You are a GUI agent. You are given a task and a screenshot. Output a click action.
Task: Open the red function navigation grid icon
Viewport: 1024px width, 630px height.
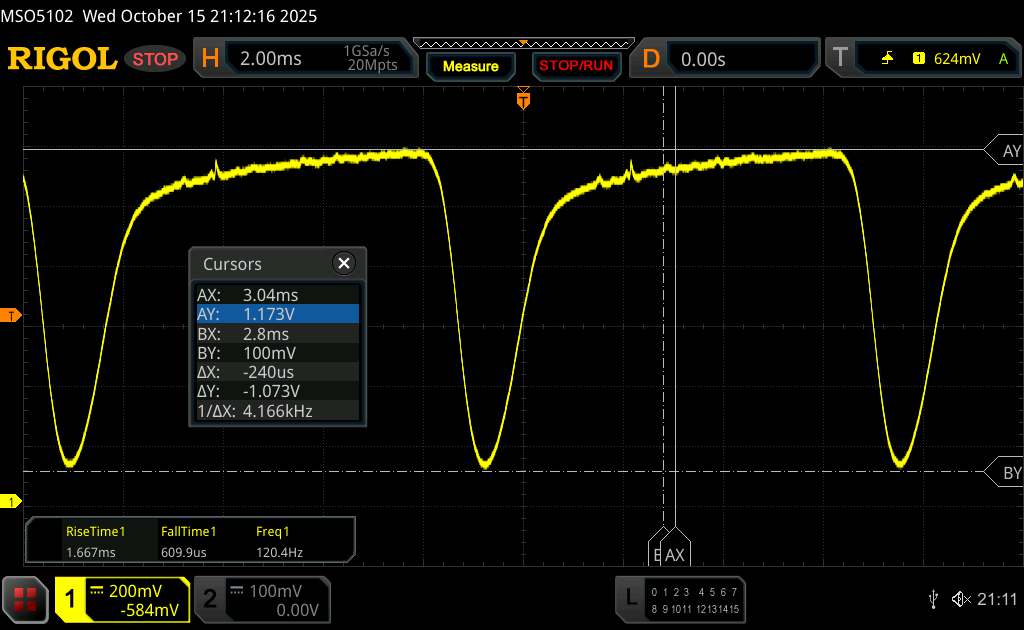25,599
